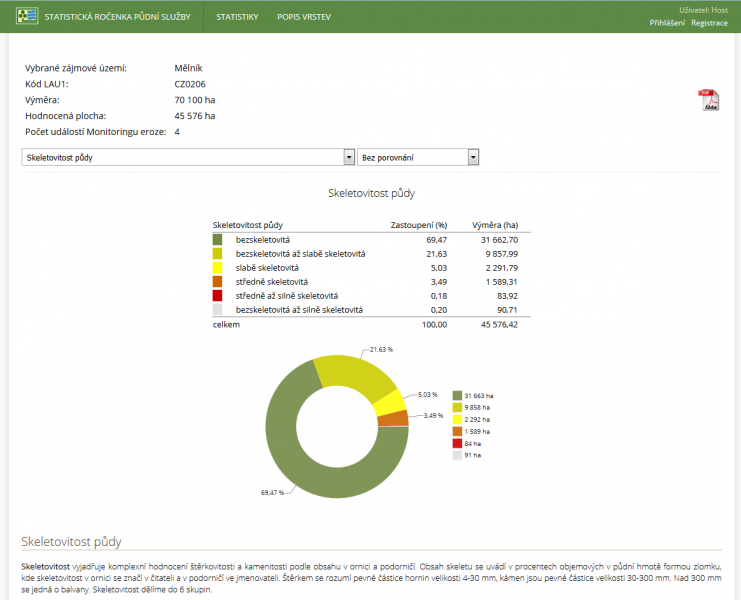
Task: Toggle the 9 858 ha legend item
Action: coord(474,408)
